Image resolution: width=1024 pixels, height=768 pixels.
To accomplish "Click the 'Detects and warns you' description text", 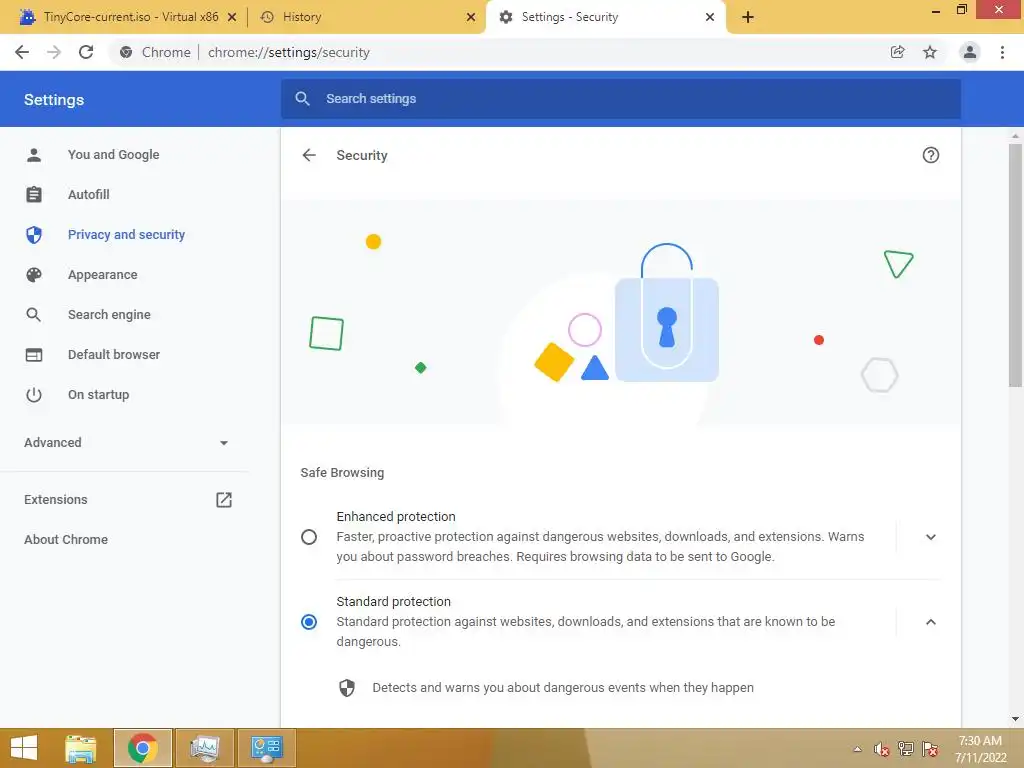I will (x=563, y=688).
